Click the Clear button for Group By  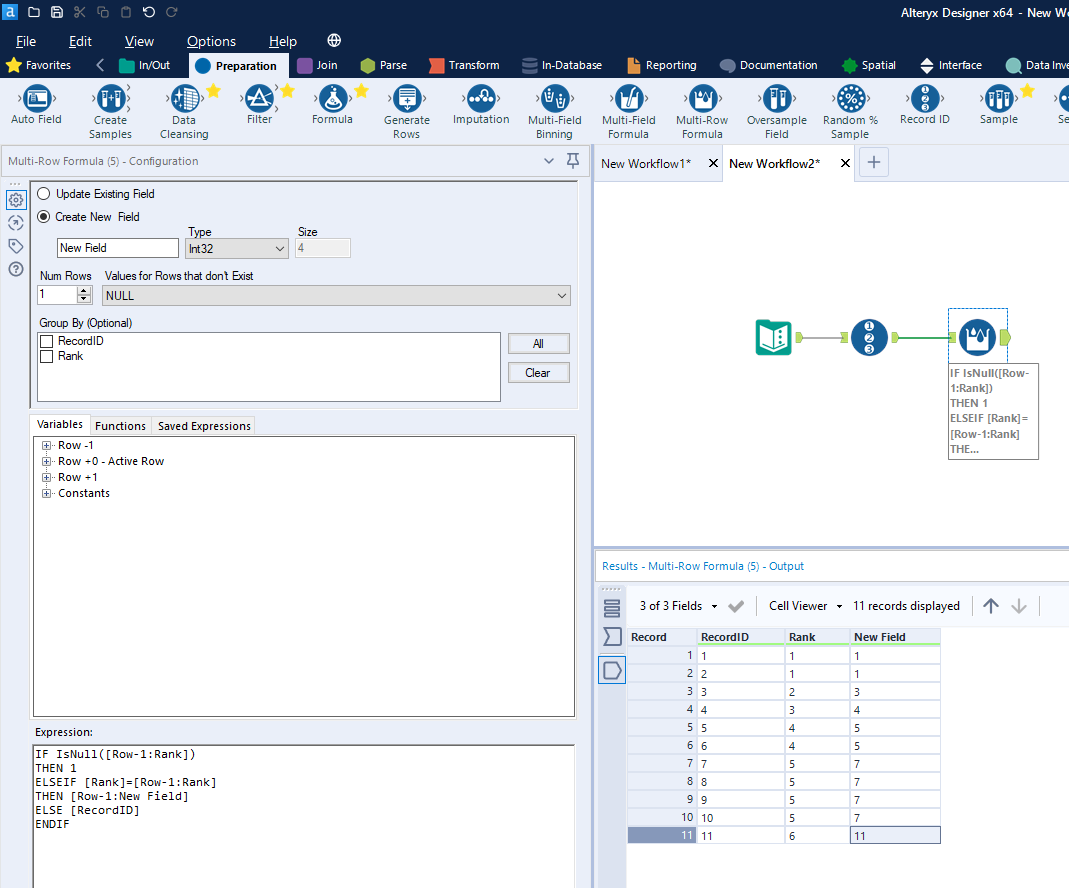coord(538,370)
